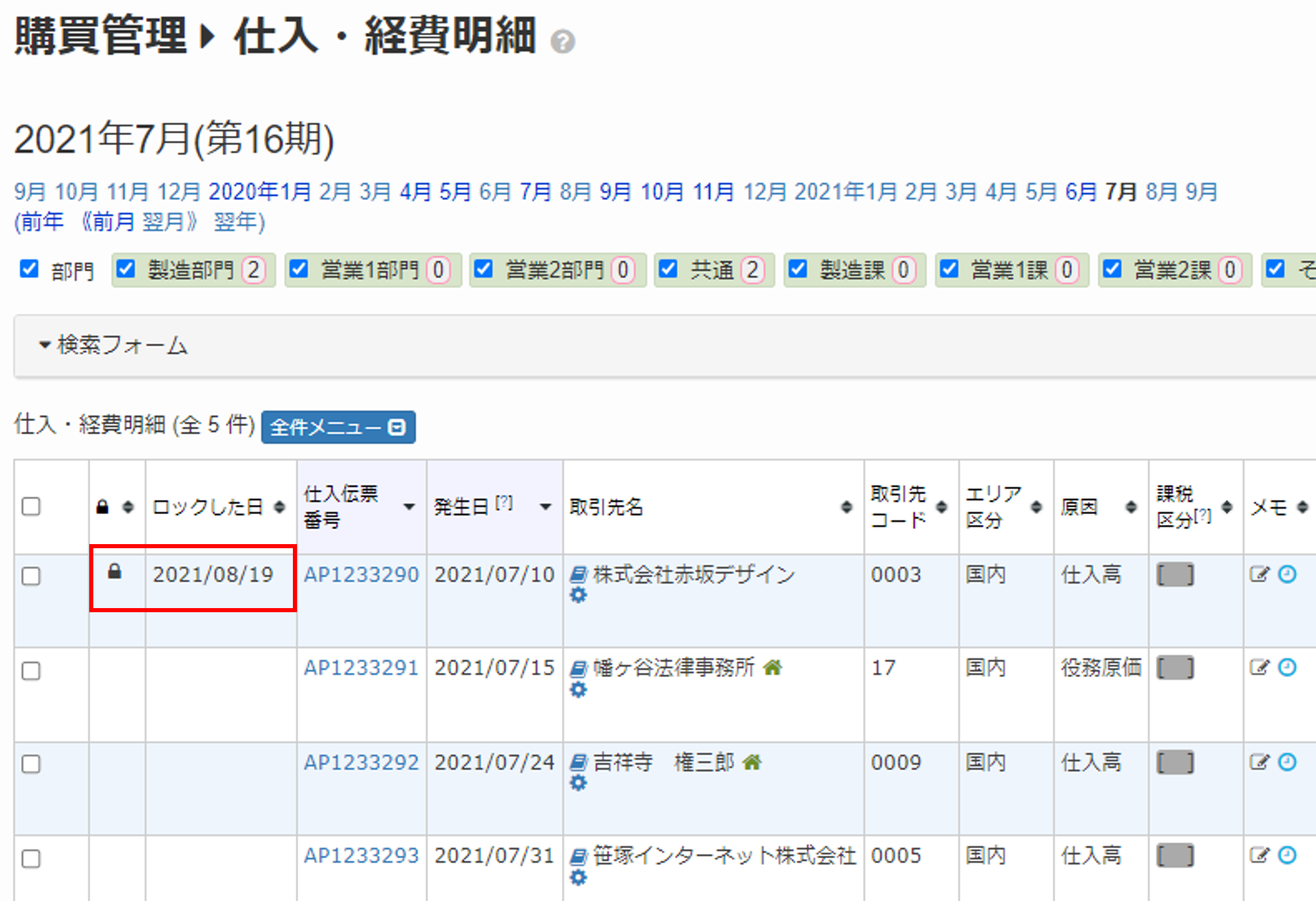Open memo edit icon in AP1233292 row

[1260, 762]
